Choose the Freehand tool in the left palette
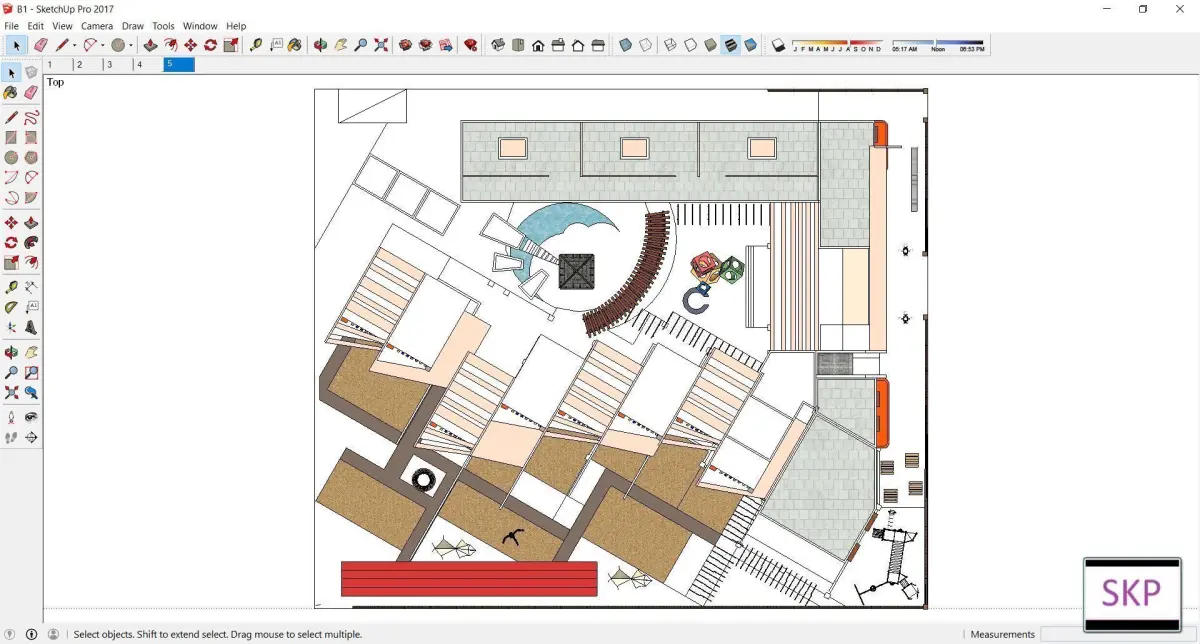This screenshot has width=1200, height=644. [x=31, y=117]
